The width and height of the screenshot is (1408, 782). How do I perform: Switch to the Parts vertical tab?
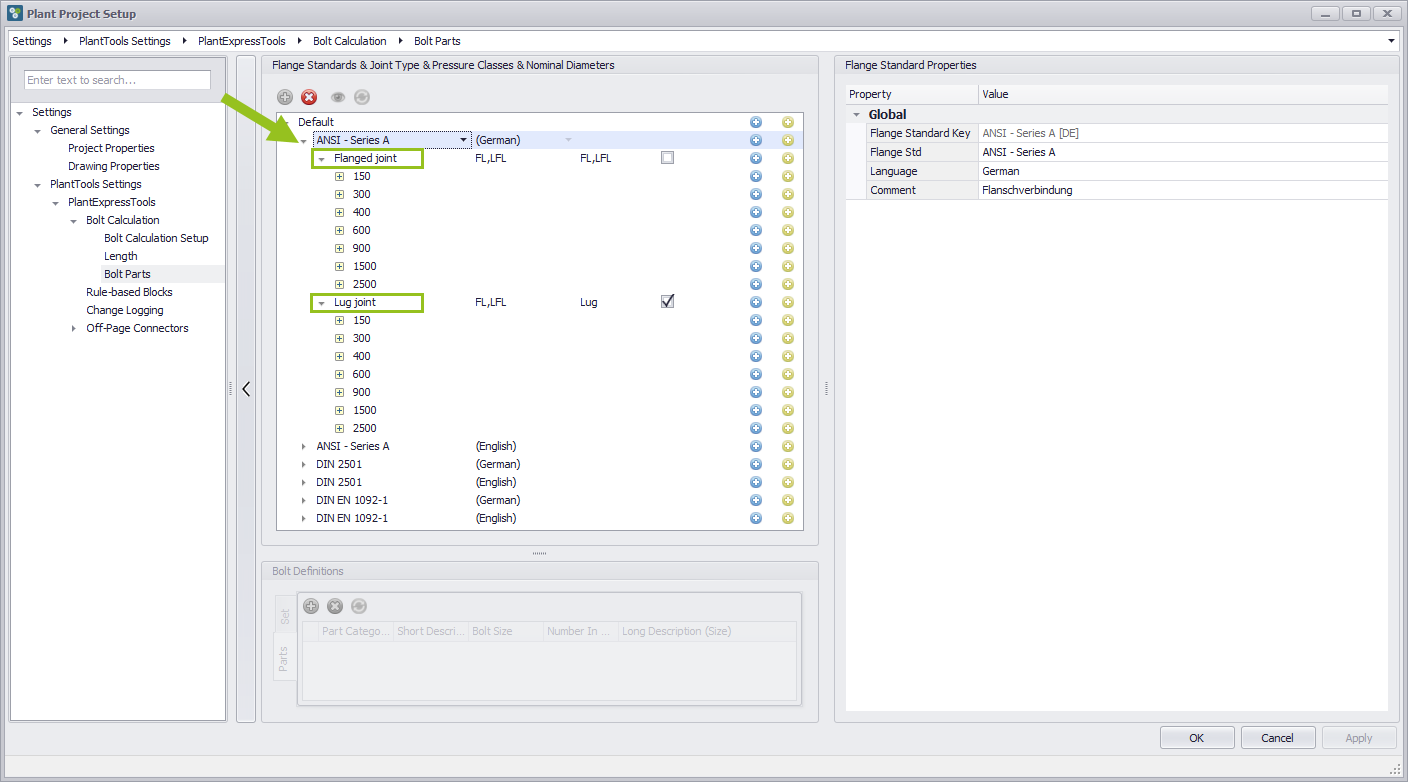tap(285, 657)
